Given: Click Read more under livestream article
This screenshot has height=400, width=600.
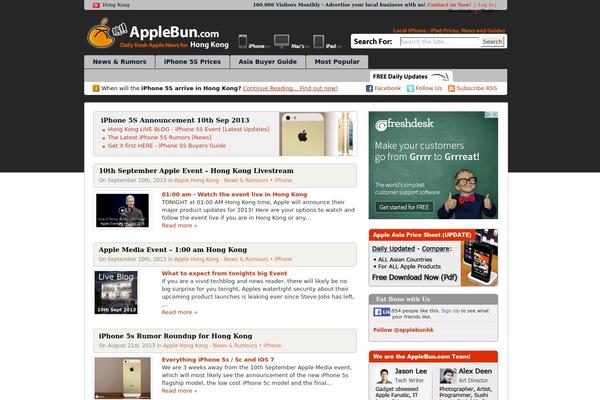Looking at the screenshot, I should [179, 226].
